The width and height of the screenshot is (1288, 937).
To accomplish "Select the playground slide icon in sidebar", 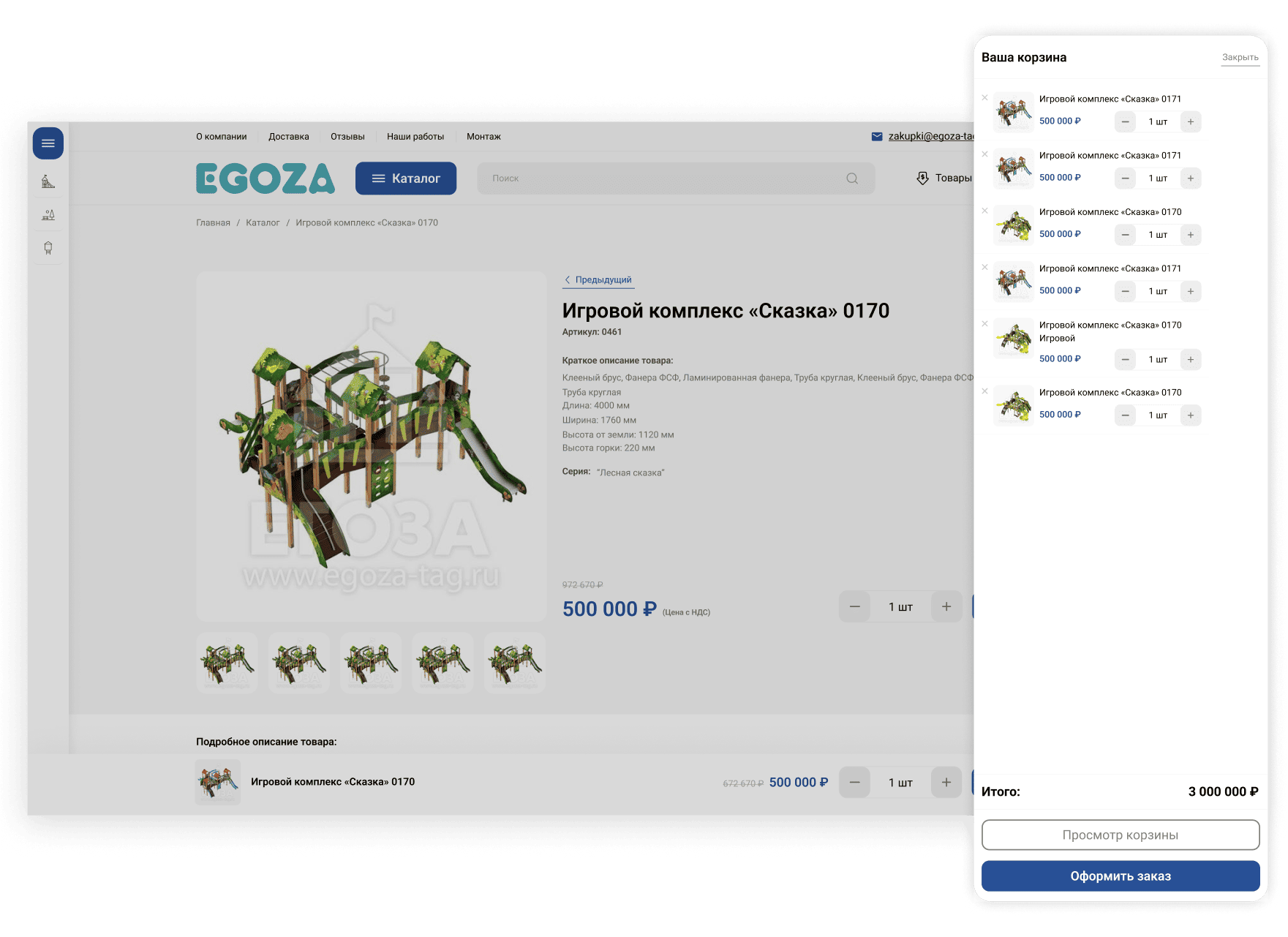I will click(48, 181).
